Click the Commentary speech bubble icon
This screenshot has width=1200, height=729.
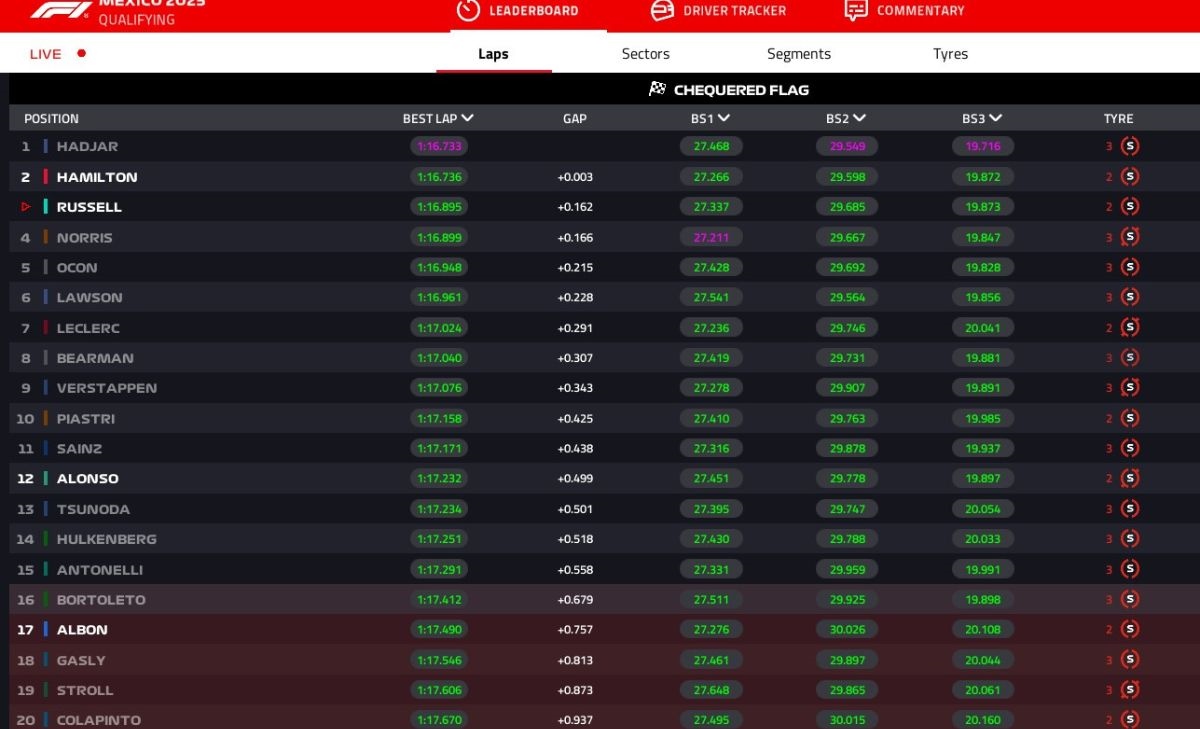[x=856, y=10]
